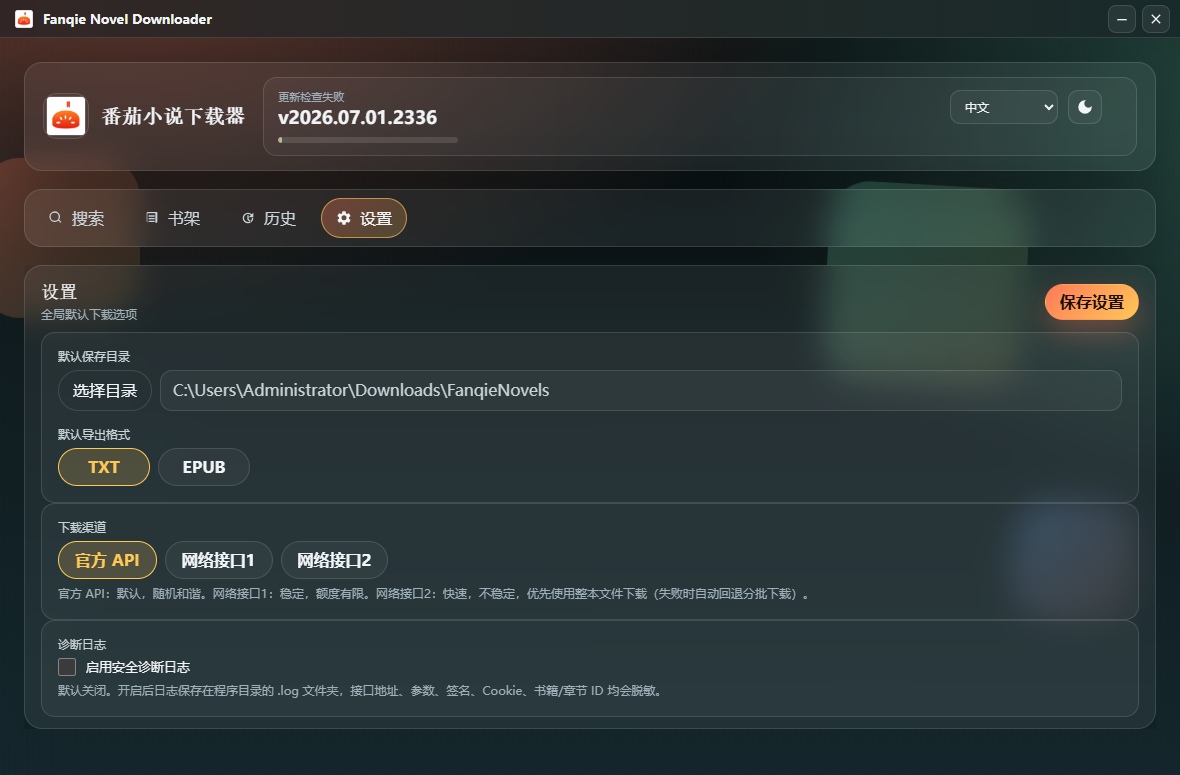
Task: Select the 官方 API download channel
Action: pyautogui.click(x=108, y=561)
